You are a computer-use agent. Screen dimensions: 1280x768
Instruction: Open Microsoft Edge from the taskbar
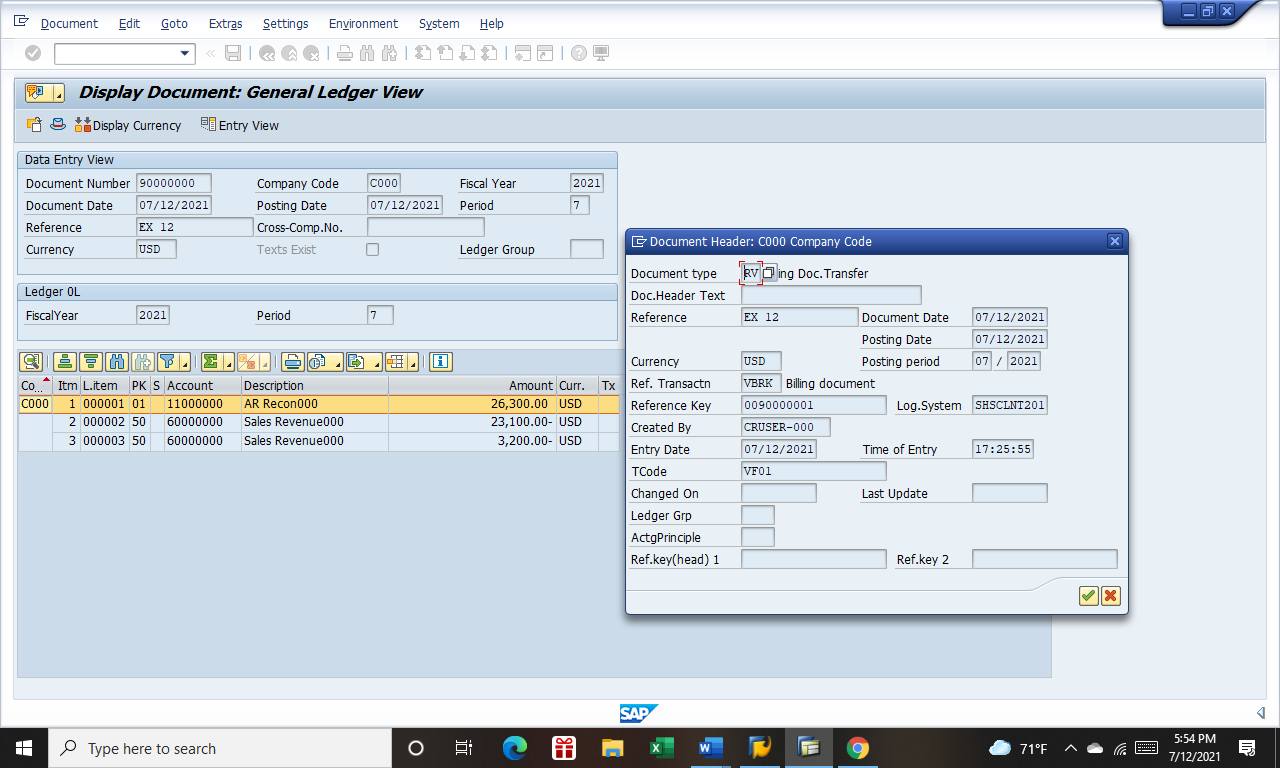[x=515, y=748]
